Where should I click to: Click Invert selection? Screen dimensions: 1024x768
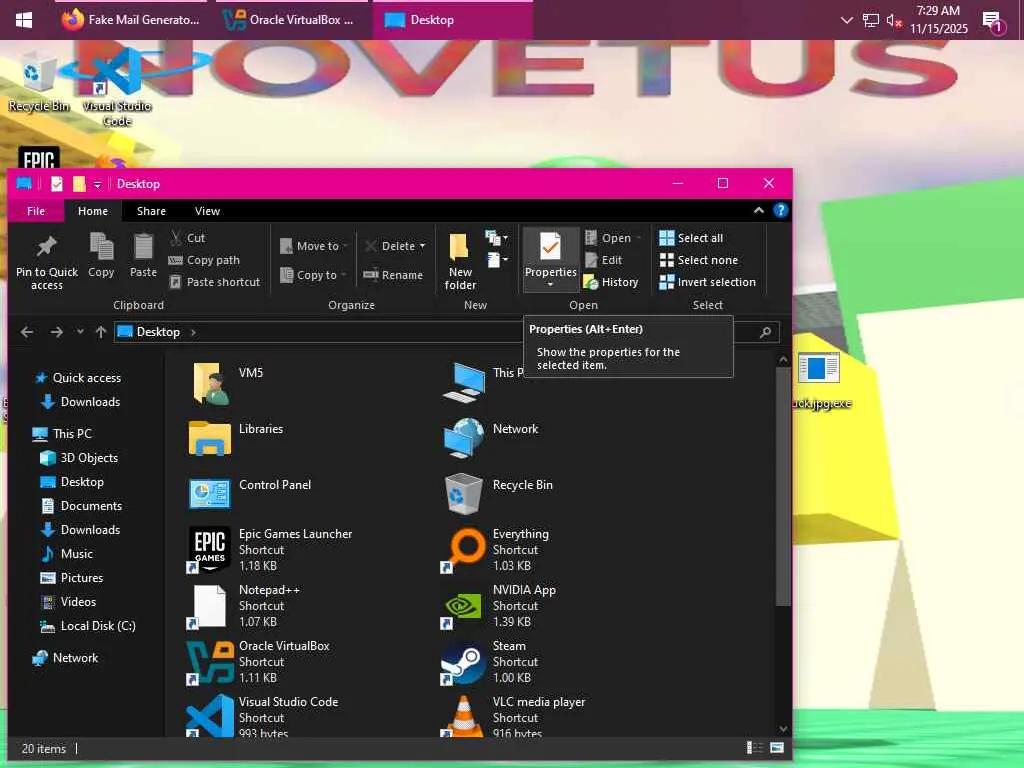(x=707, y=282)
